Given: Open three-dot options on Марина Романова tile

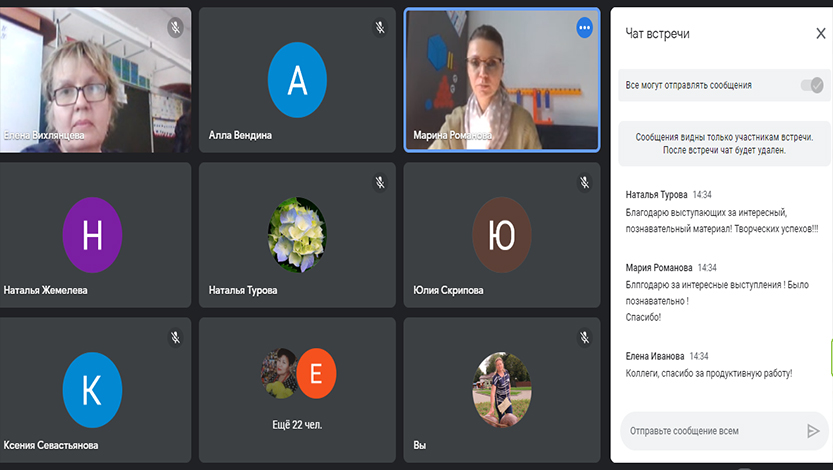Looking at the screenshot, I should (x=584, y=28).
